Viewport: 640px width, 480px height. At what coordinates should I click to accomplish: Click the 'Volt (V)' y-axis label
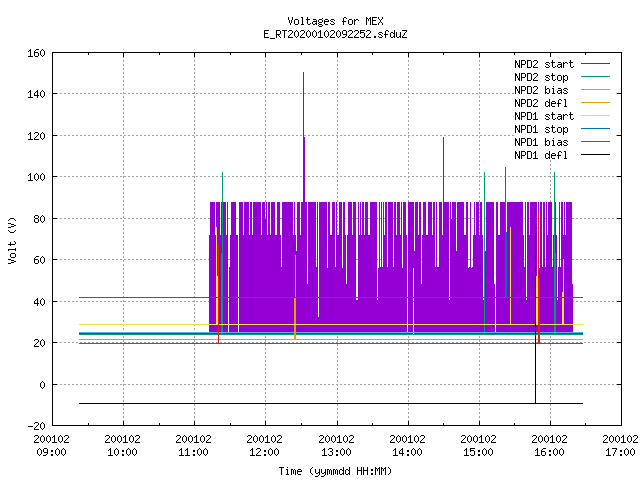pyautogui.click(x=13, y=240)
